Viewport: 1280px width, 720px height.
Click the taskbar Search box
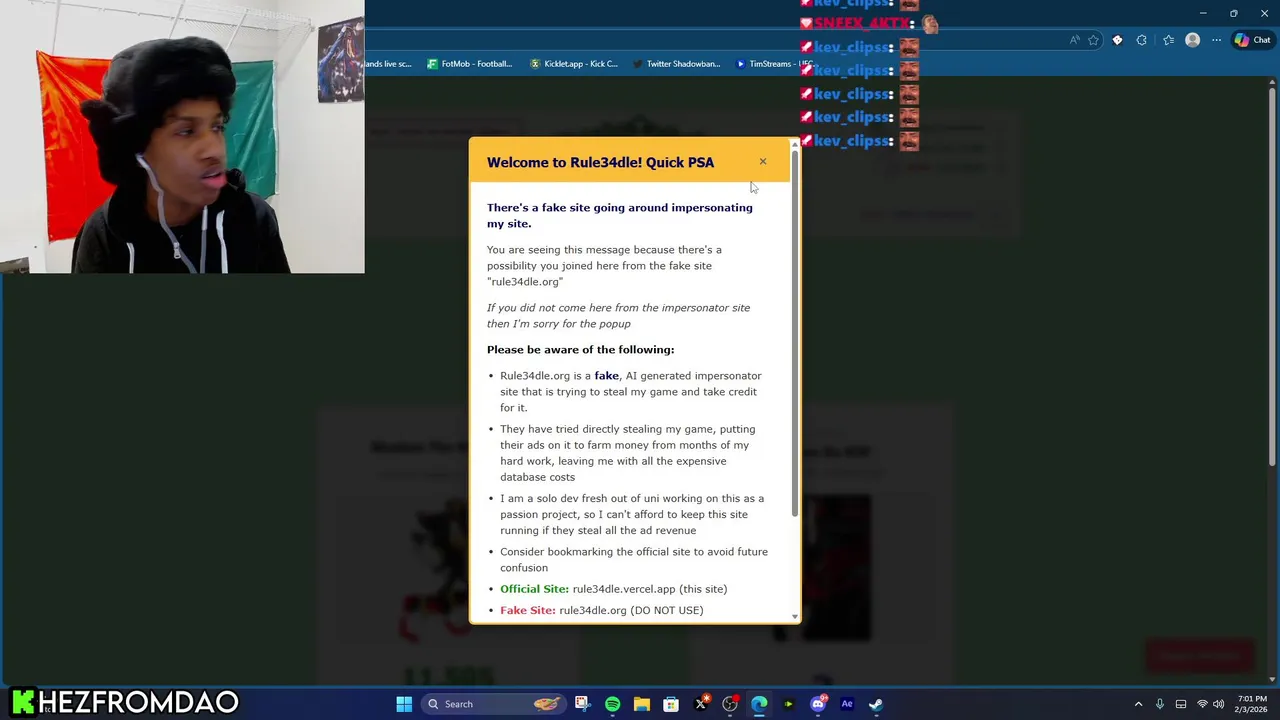pos(494,704)
